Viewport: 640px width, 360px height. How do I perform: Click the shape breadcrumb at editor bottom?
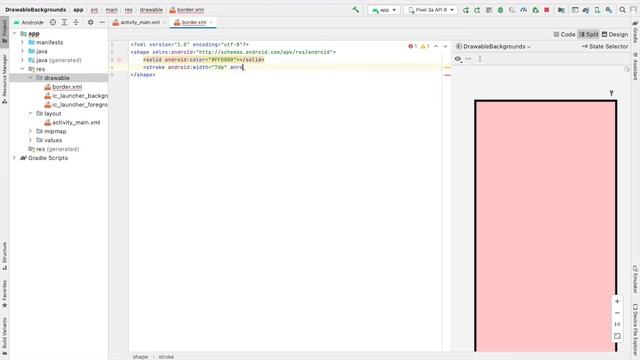click(x=140, y=357)
